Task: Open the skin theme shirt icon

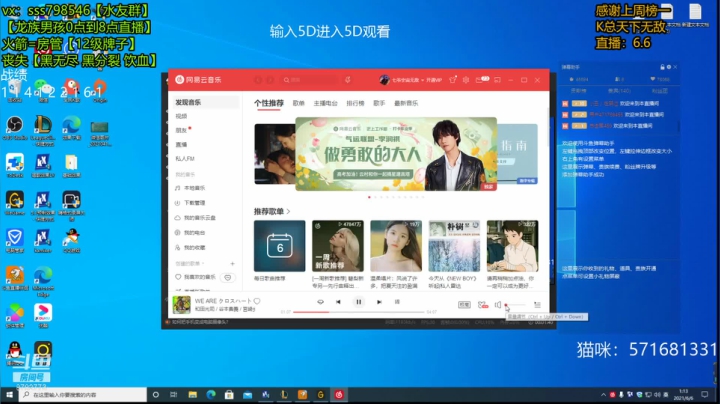Action: coord(452,80)
